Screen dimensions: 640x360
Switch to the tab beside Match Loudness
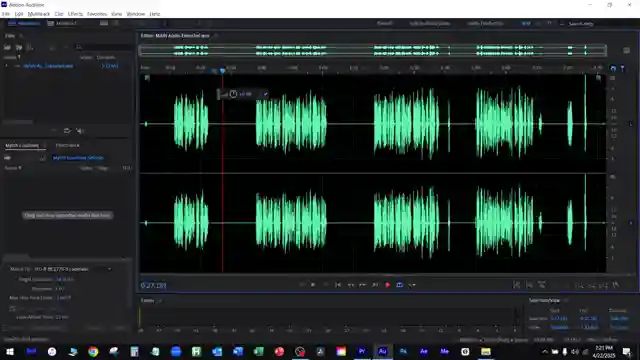tap(67, 145)
